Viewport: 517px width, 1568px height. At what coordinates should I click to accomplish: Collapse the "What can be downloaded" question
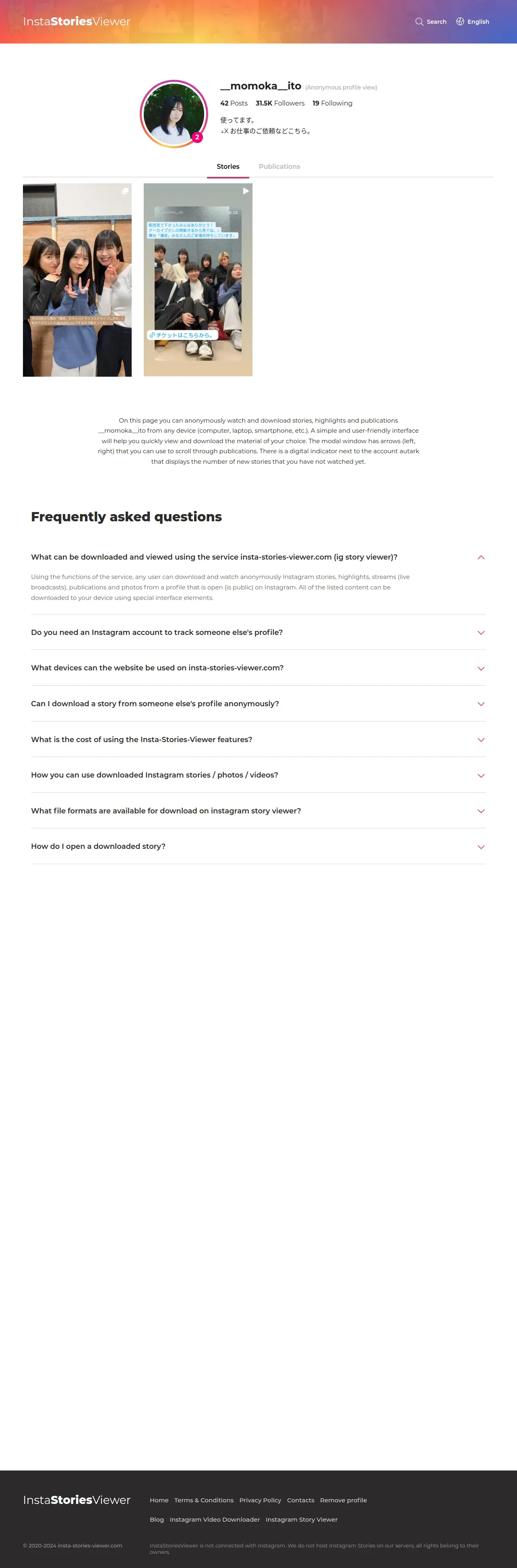[x=480, y=557]
